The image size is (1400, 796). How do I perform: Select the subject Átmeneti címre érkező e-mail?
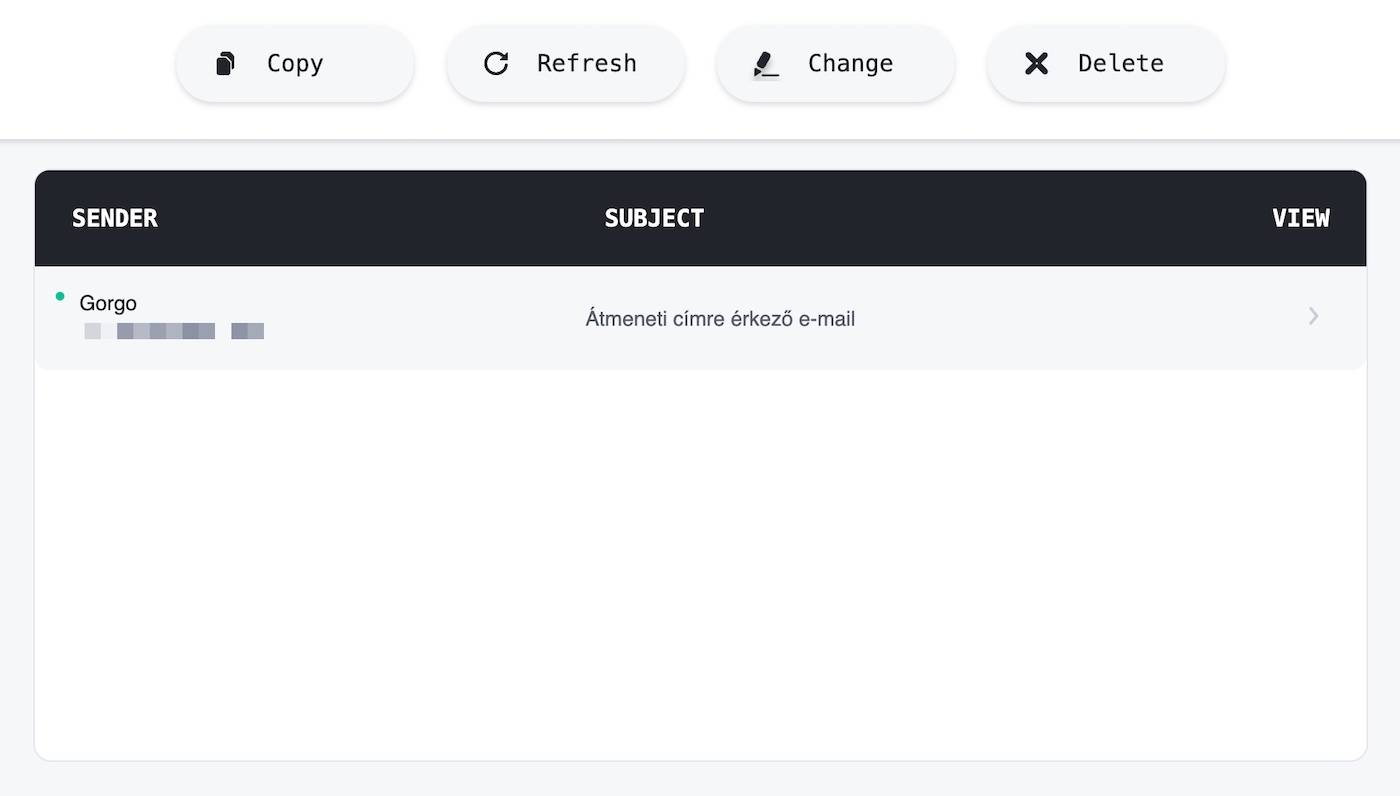click(x=720, y=319)
